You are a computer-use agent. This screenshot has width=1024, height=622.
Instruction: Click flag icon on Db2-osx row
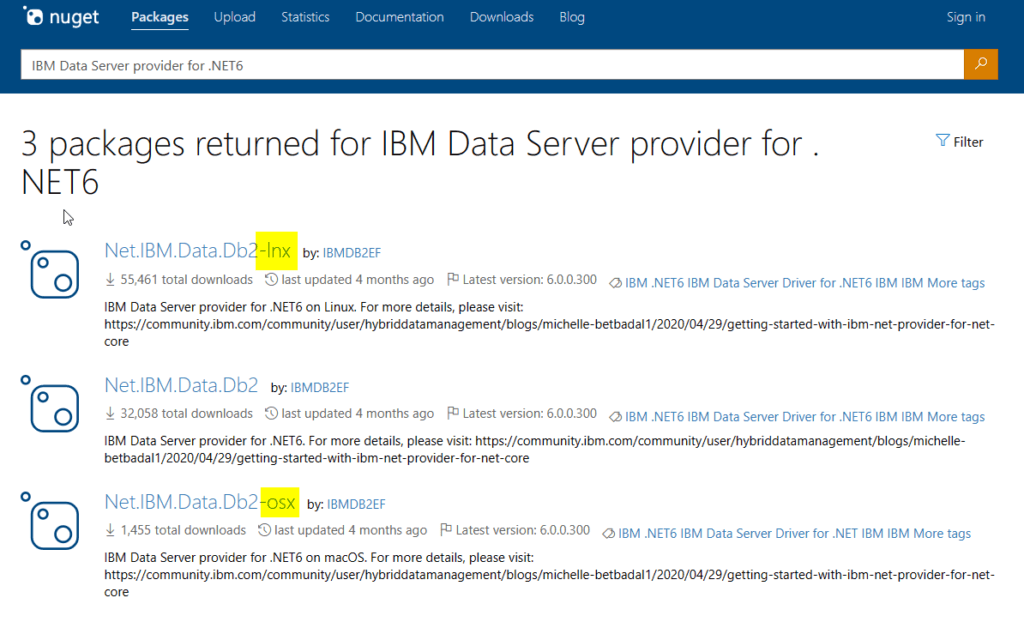[x=446, y=529]
